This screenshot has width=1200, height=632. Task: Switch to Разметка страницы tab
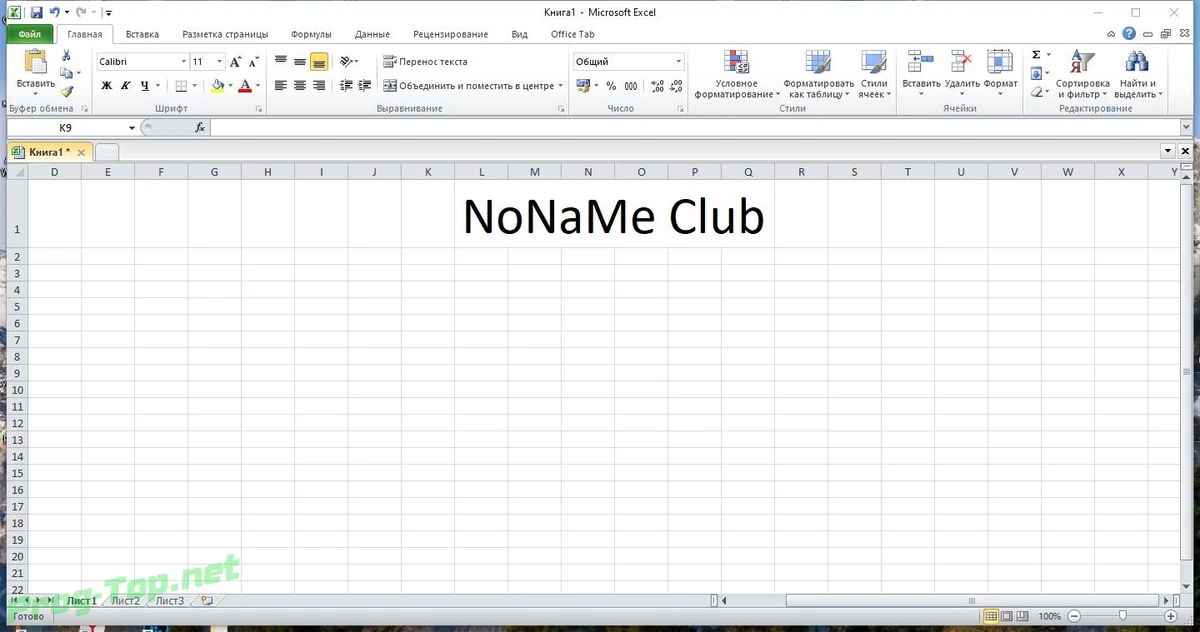pos(225,34)
